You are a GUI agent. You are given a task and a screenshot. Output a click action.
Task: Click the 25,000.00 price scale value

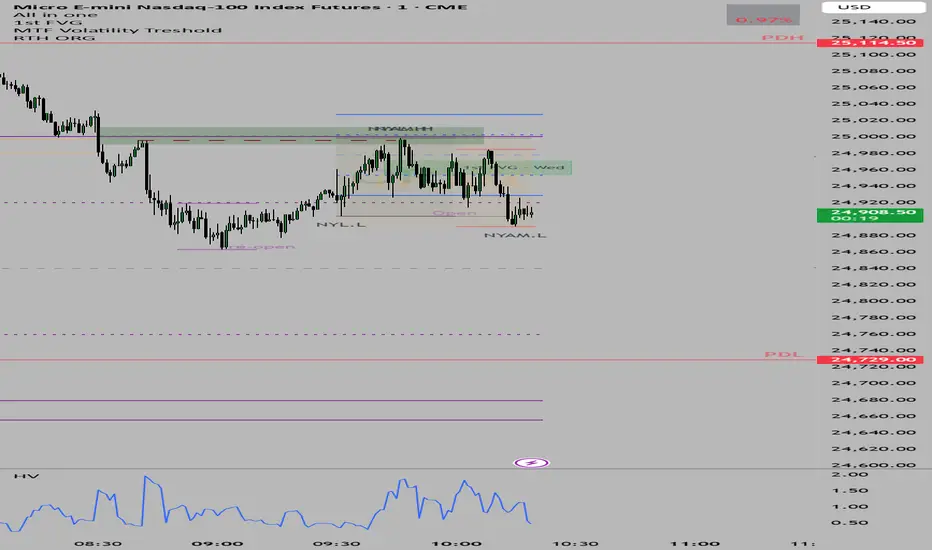873,136
